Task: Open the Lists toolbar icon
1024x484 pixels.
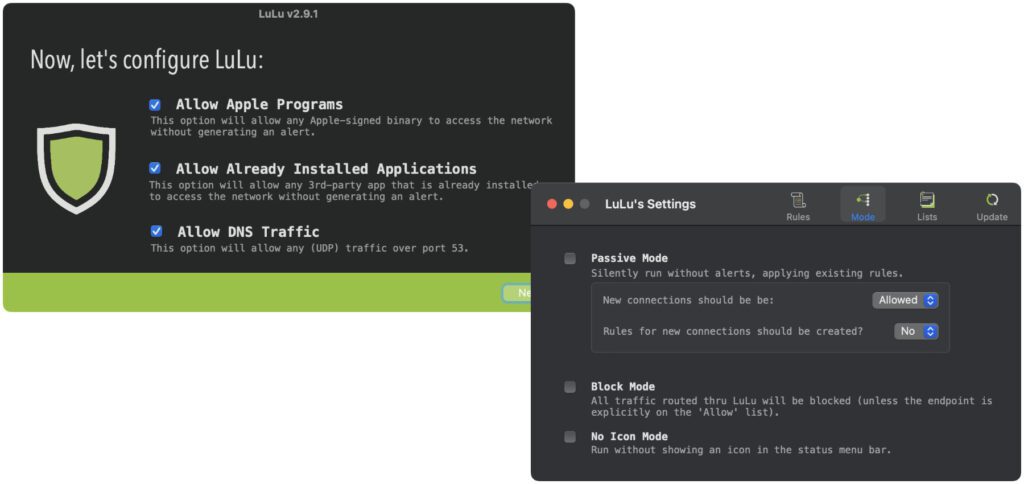Action: tap(927, 206)
